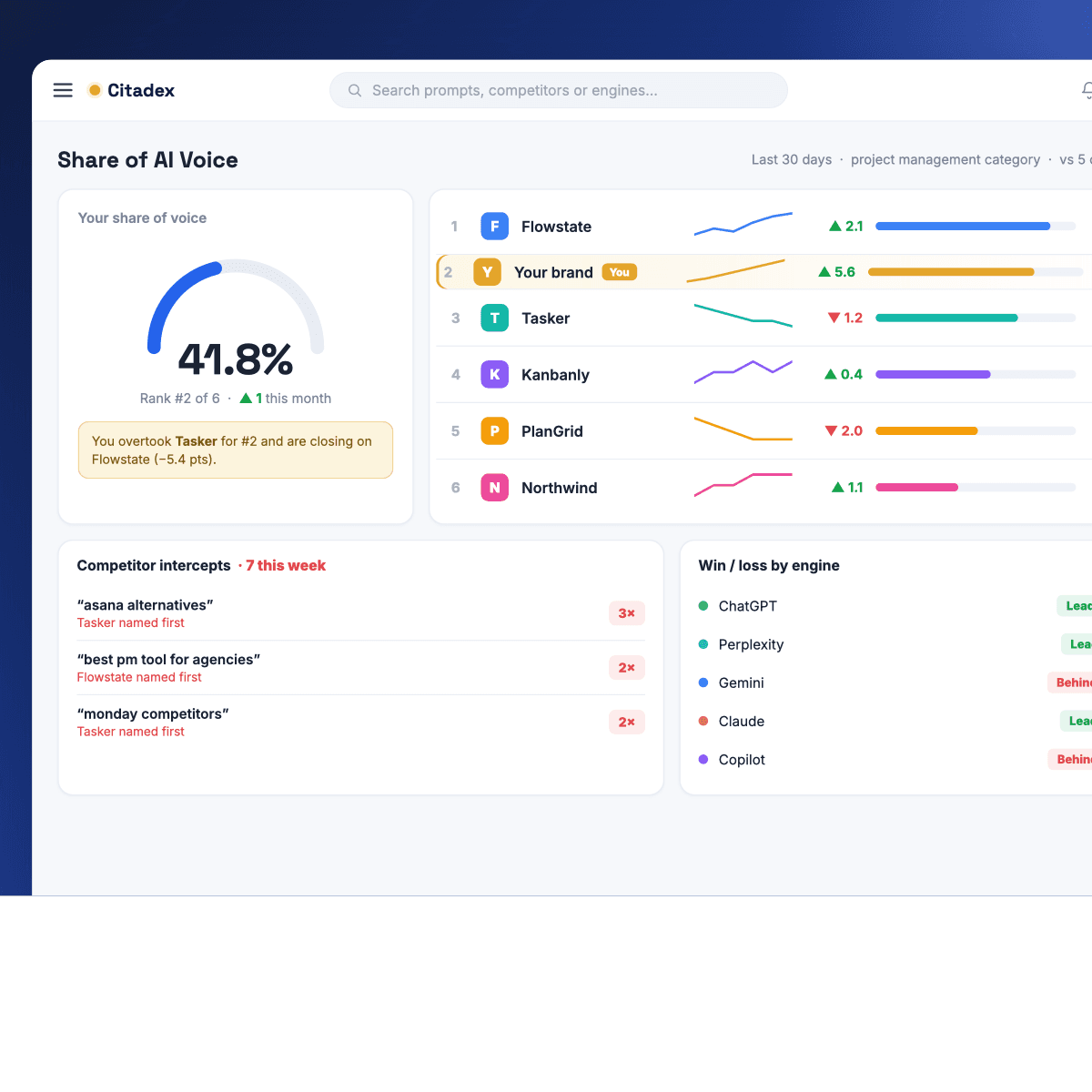1092x1092 pixels.
Task: Click the Your brand trend sparkline
Action: click(735, 271)
